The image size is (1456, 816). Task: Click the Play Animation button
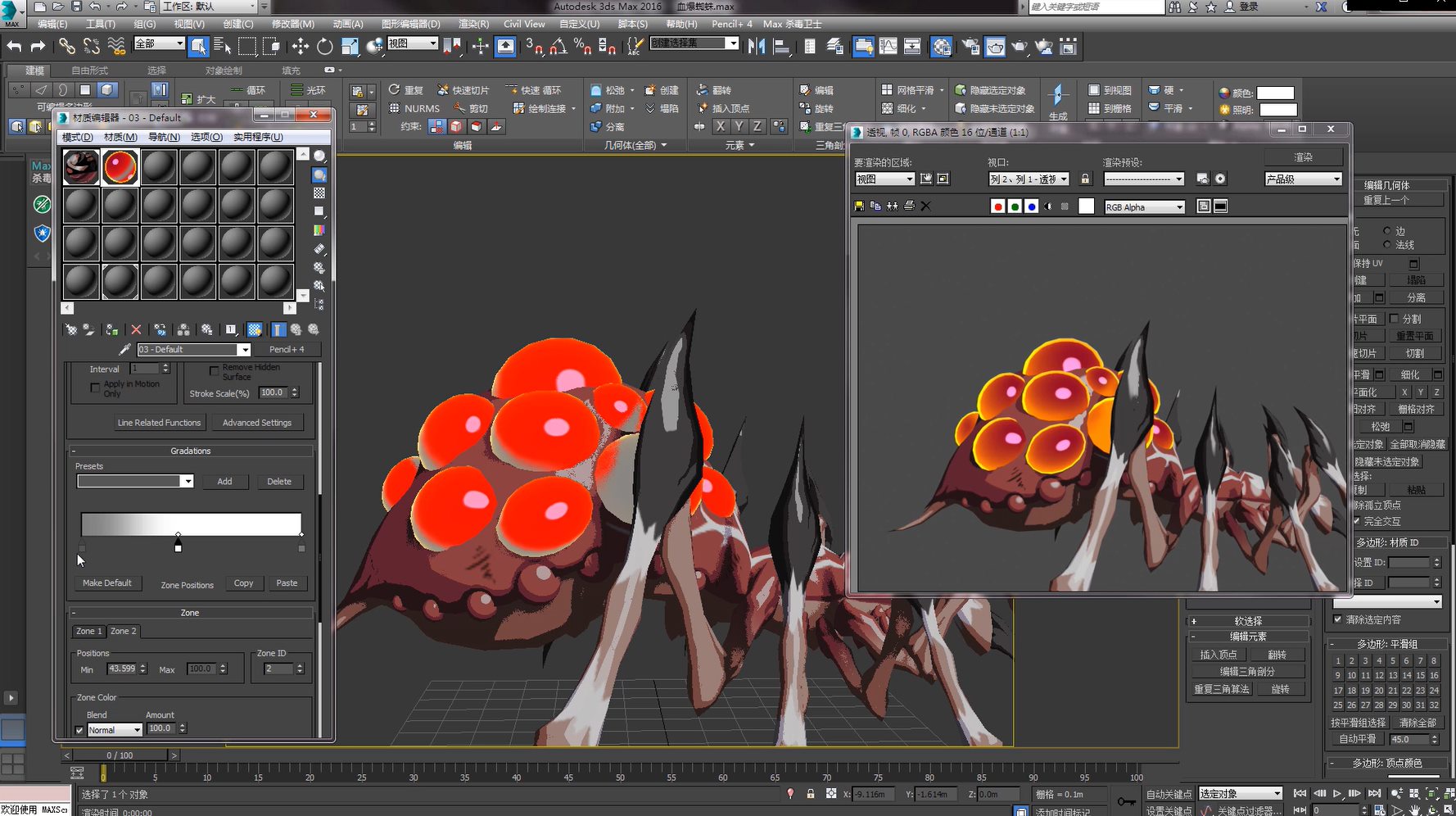[1337, 794]
